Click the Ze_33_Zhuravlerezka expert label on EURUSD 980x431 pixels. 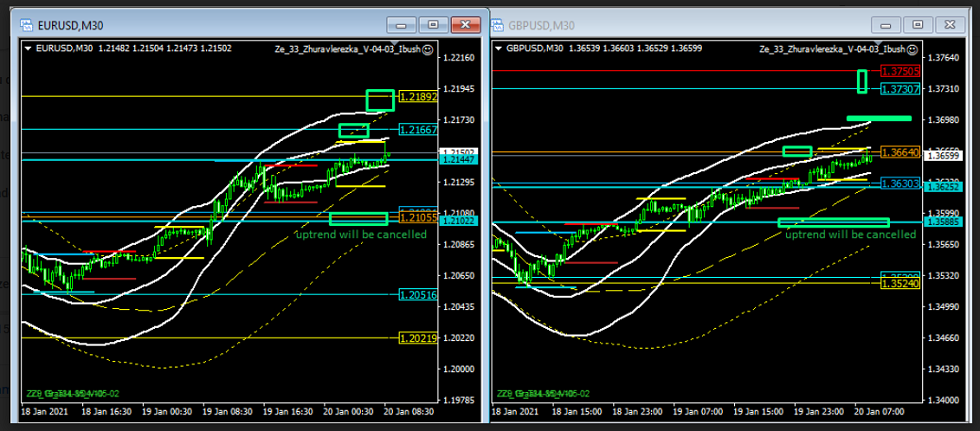tap(346, 48)
